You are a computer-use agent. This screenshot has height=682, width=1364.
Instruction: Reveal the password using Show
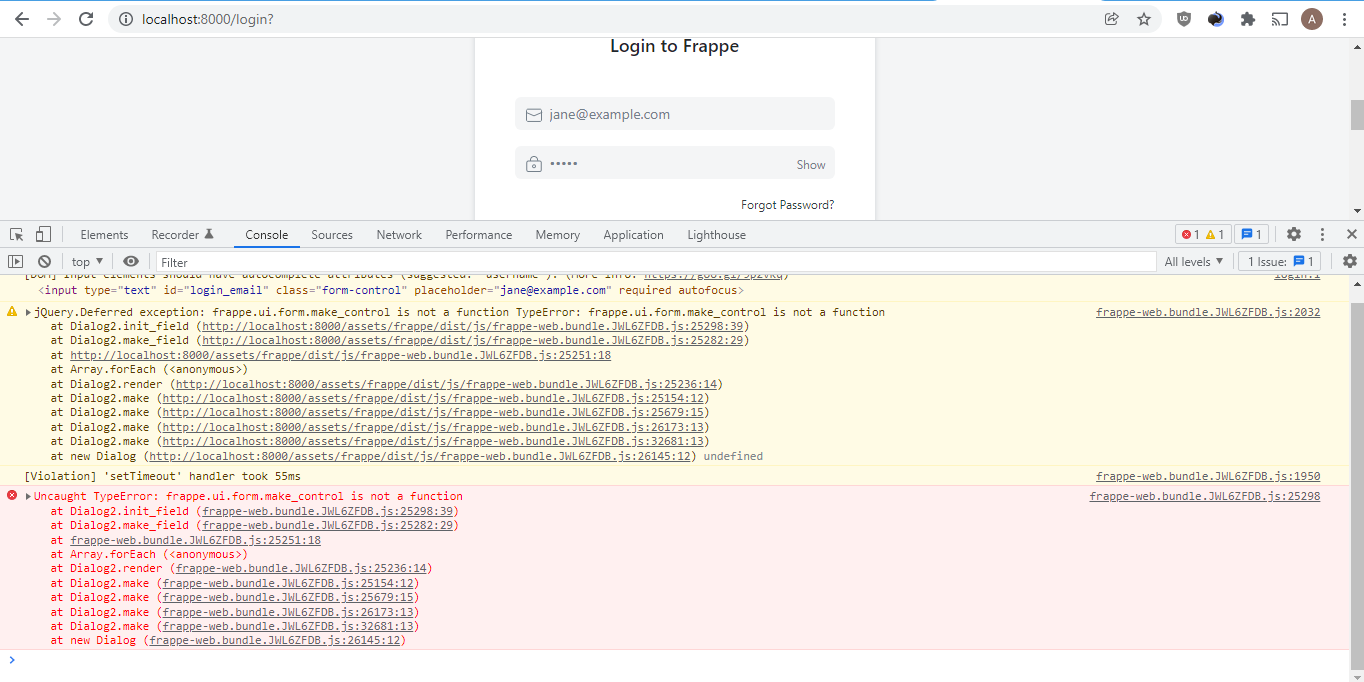point(810,163)
